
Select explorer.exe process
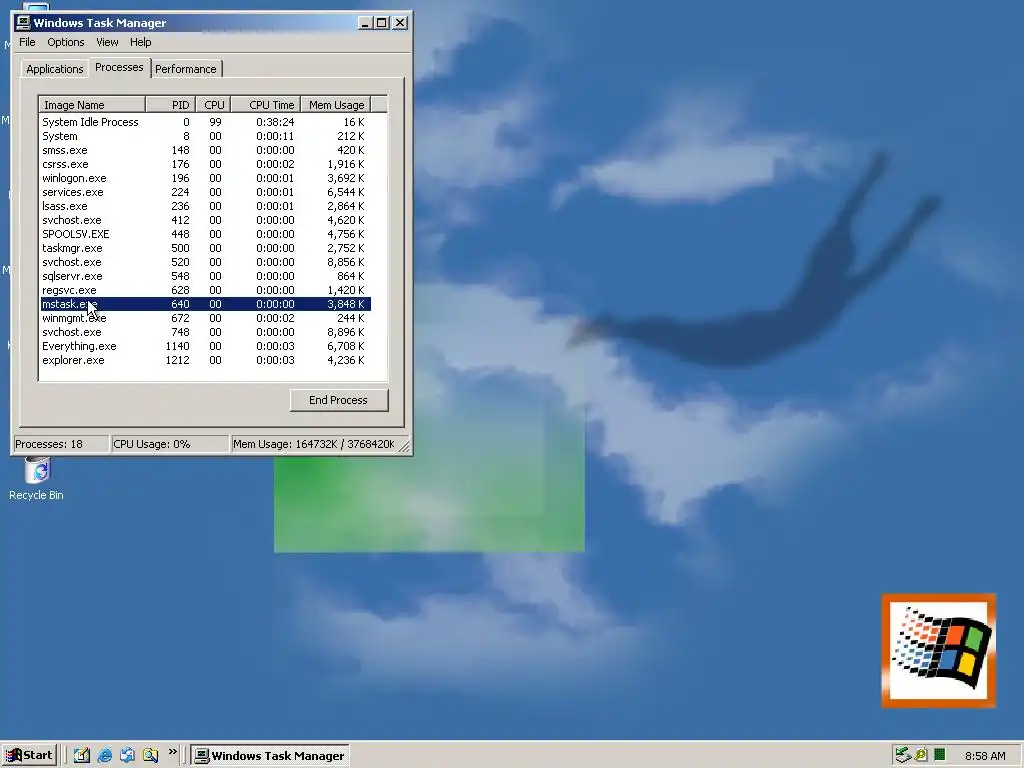point(205,360)
